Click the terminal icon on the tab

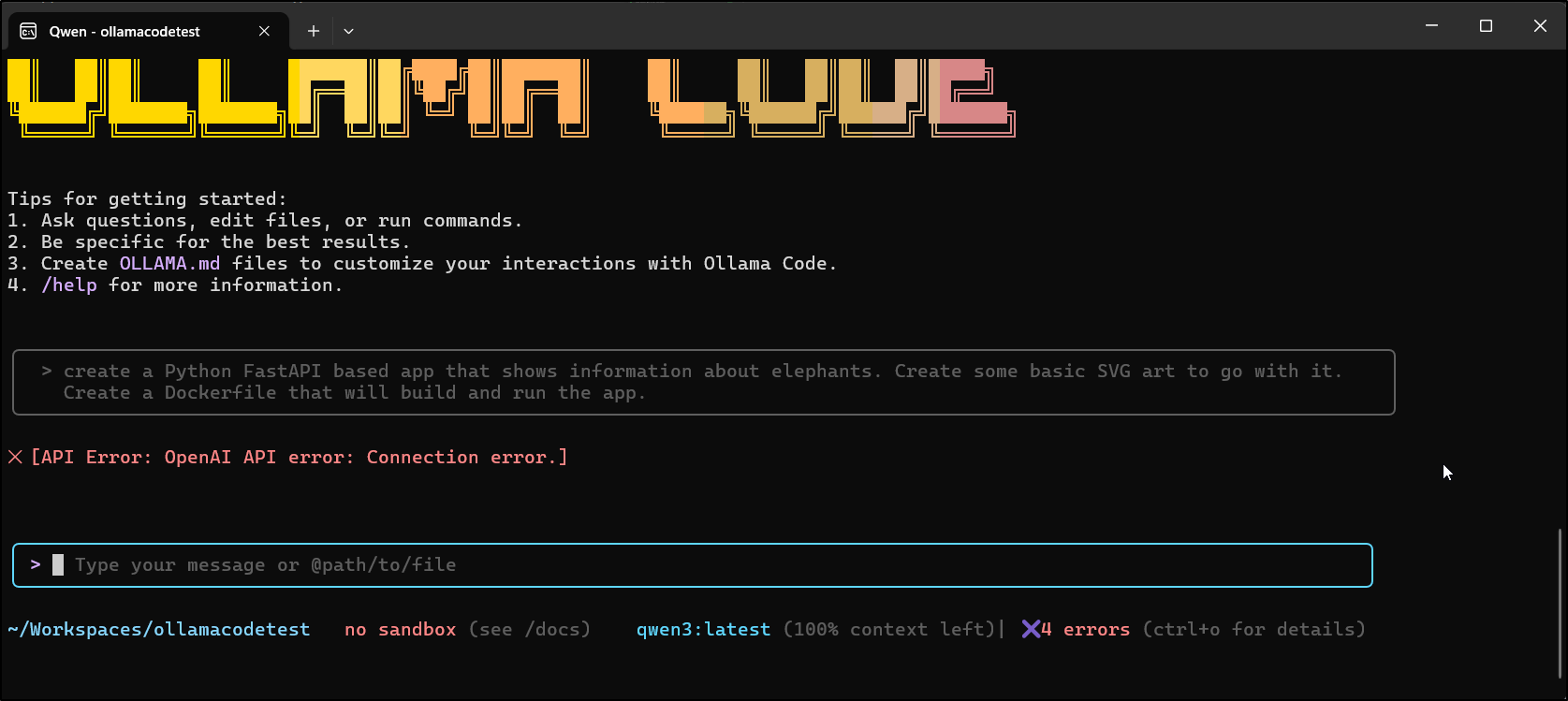pos(28,31)
